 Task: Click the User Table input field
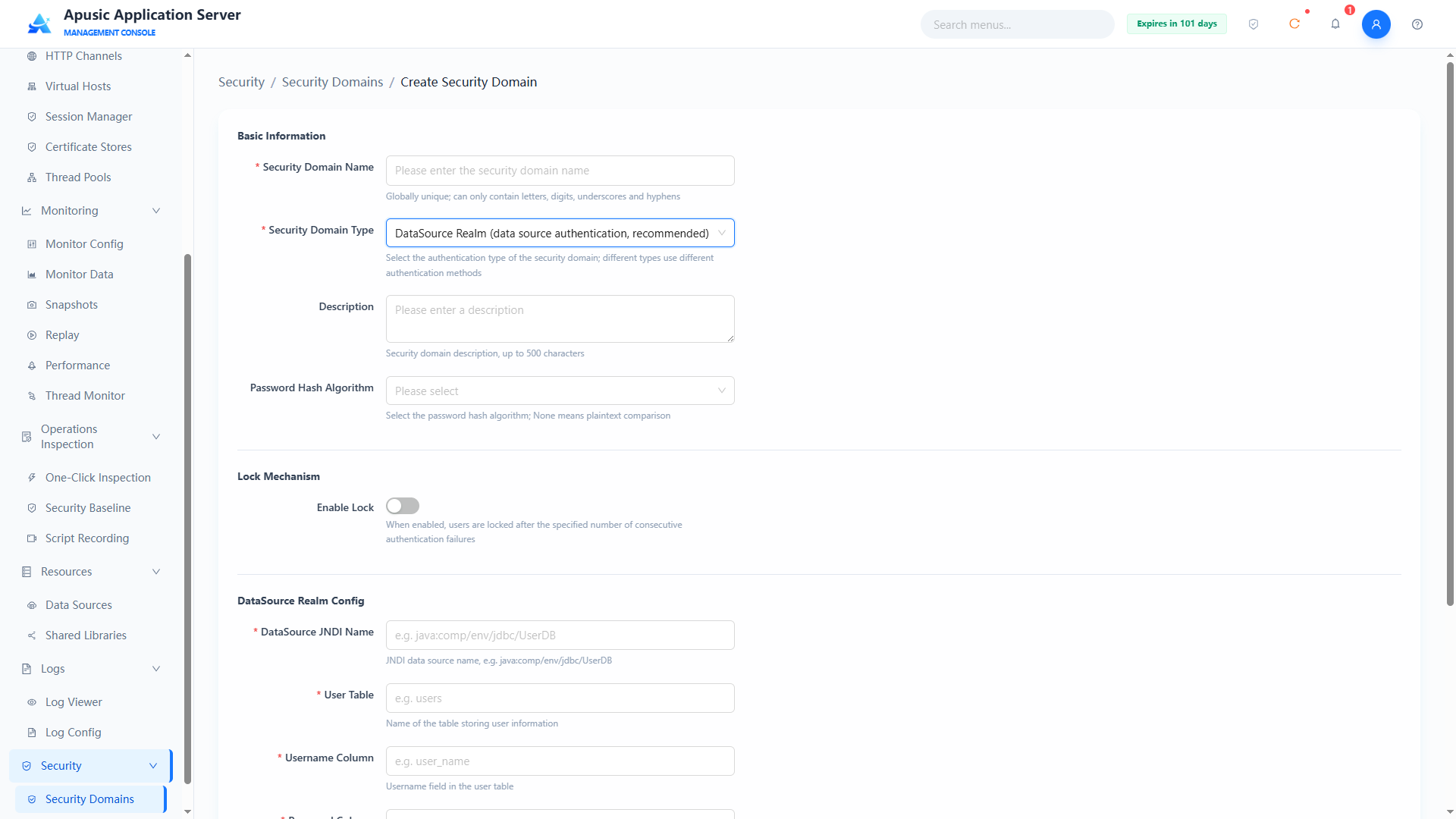[560, 698]
